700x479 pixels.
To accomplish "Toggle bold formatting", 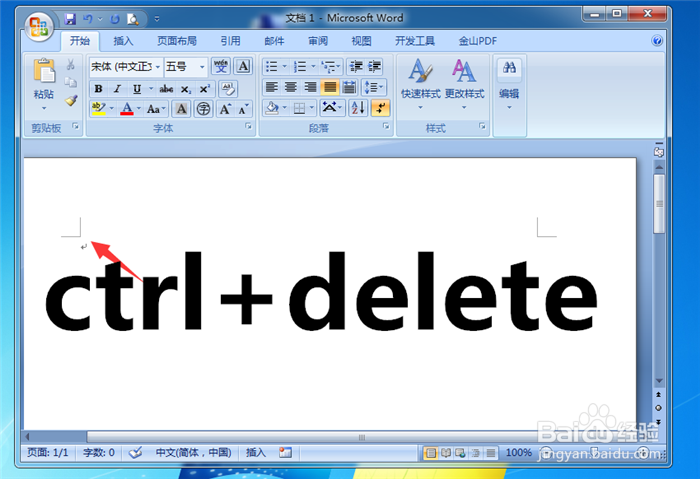I will (x=98, y=89).
